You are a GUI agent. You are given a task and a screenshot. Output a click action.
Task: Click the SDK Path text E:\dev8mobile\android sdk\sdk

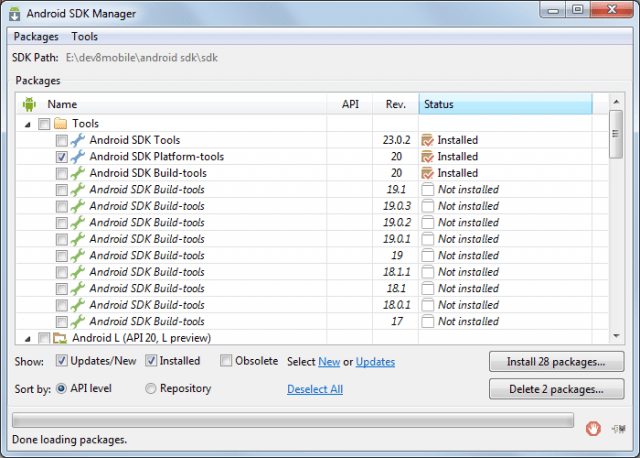pos(142,58)
